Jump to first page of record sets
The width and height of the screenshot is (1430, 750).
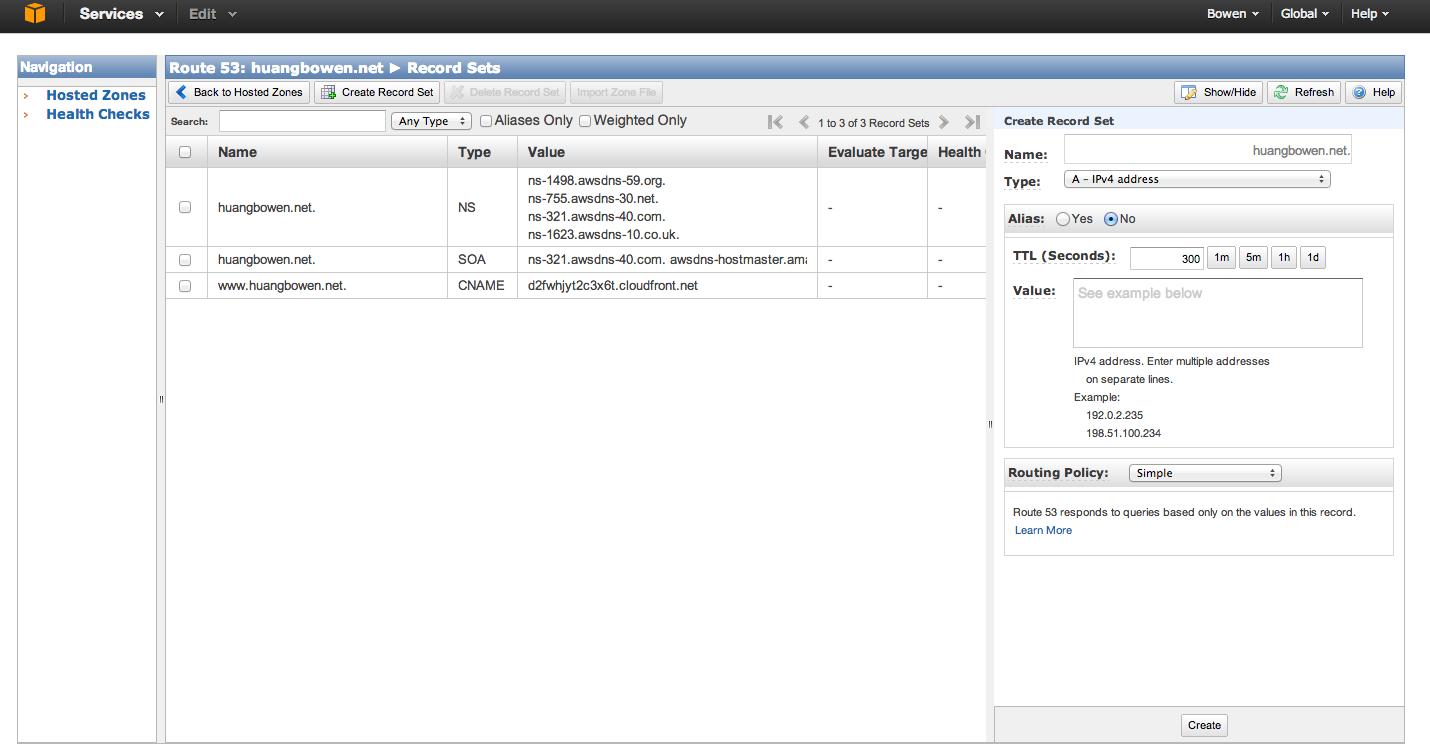(775, 122)
